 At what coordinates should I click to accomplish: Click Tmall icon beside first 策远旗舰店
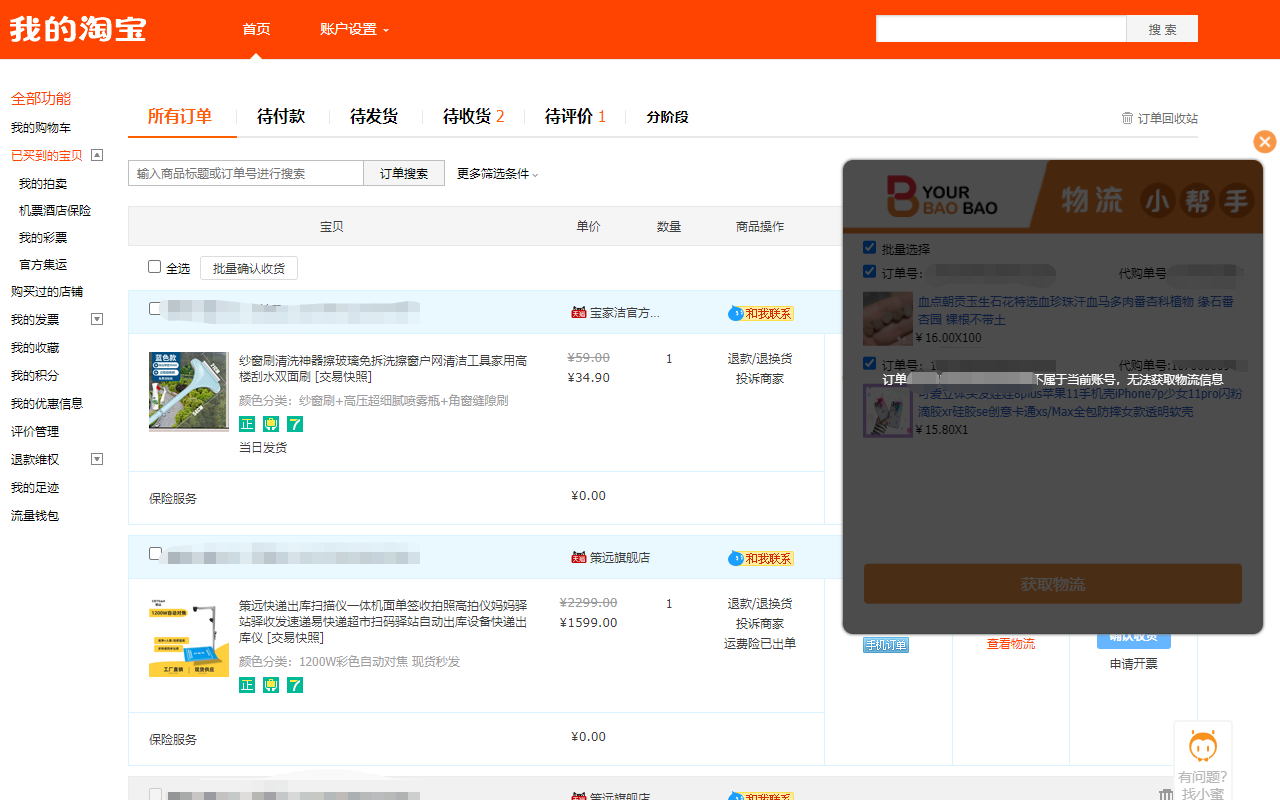point(578,557)
